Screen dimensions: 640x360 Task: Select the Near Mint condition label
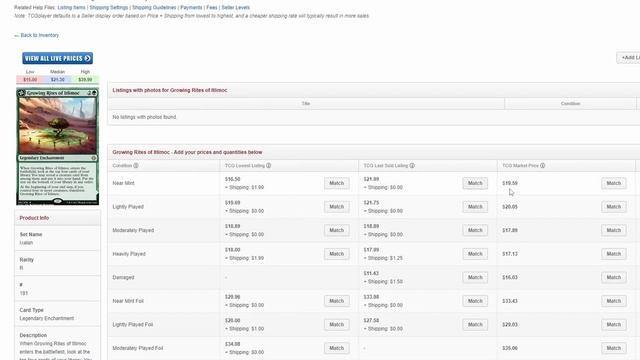pos(123,183)
